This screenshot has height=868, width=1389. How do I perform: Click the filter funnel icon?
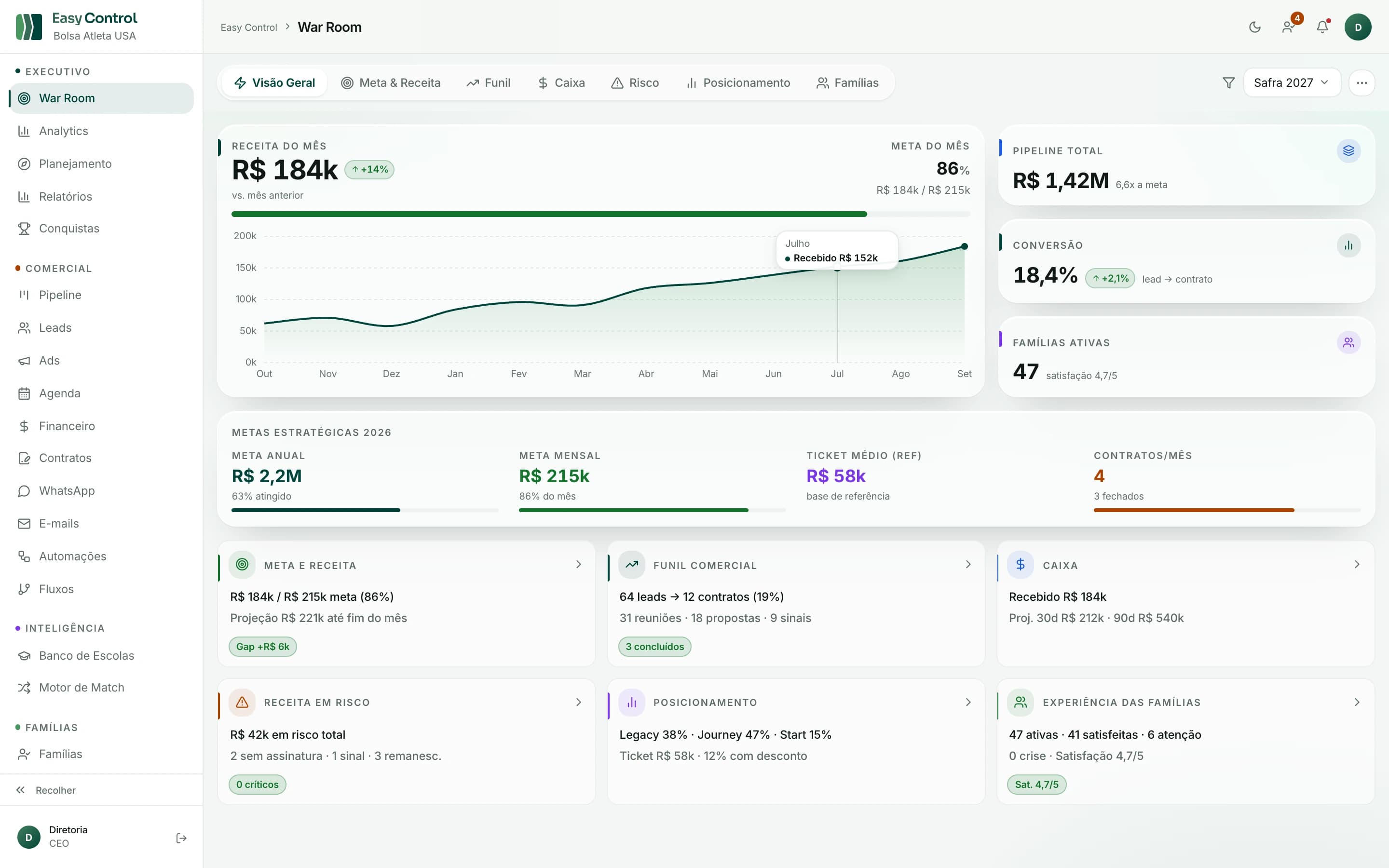(x=1228, y=82)
